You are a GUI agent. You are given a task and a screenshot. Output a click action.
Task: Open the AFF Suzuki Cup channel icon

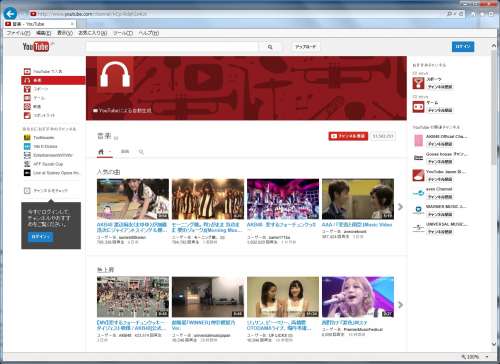coord(27,164)
